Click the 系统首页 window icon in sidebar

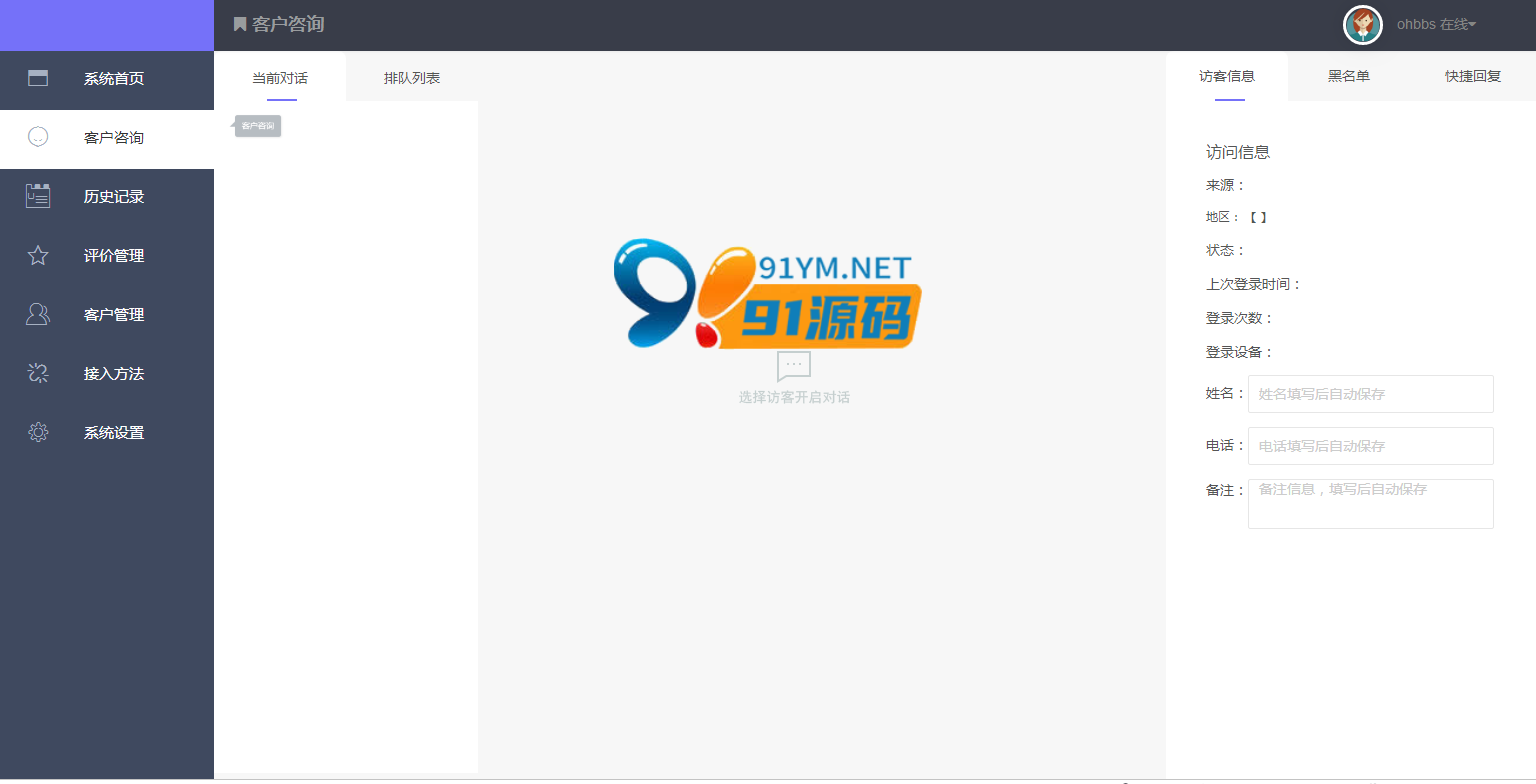pyautogui.click(x=38, y=78)
